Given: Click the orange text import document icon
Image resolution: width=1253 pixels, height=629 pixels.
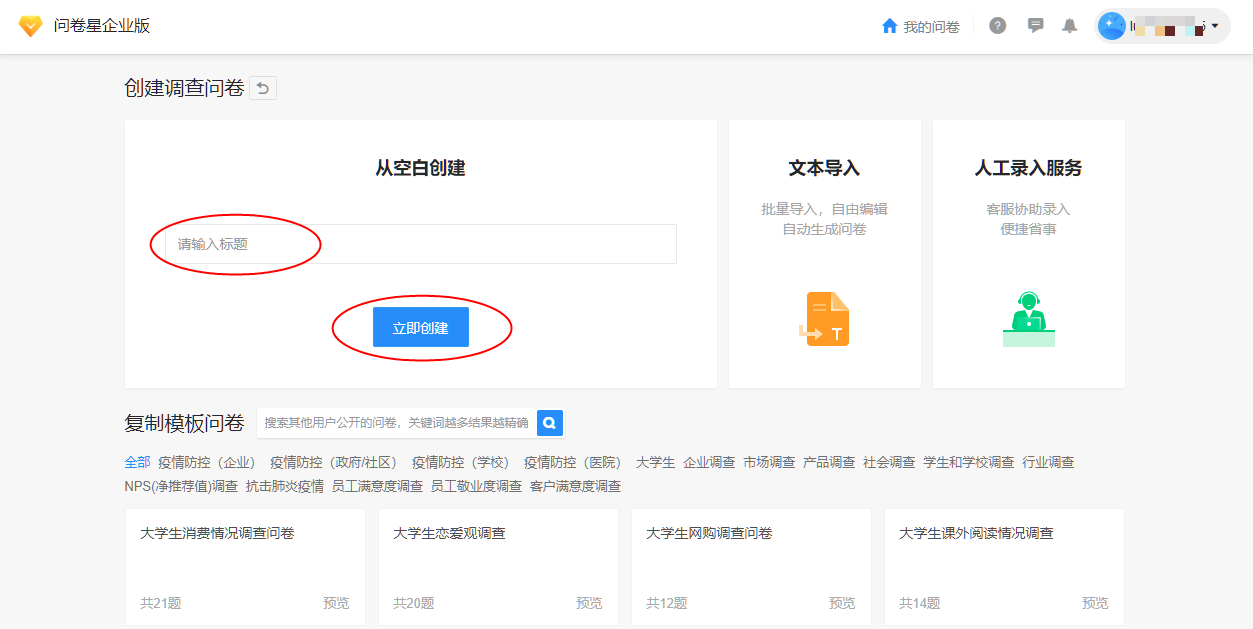Looking at the screenshot, I should click(x=825, y=319).
